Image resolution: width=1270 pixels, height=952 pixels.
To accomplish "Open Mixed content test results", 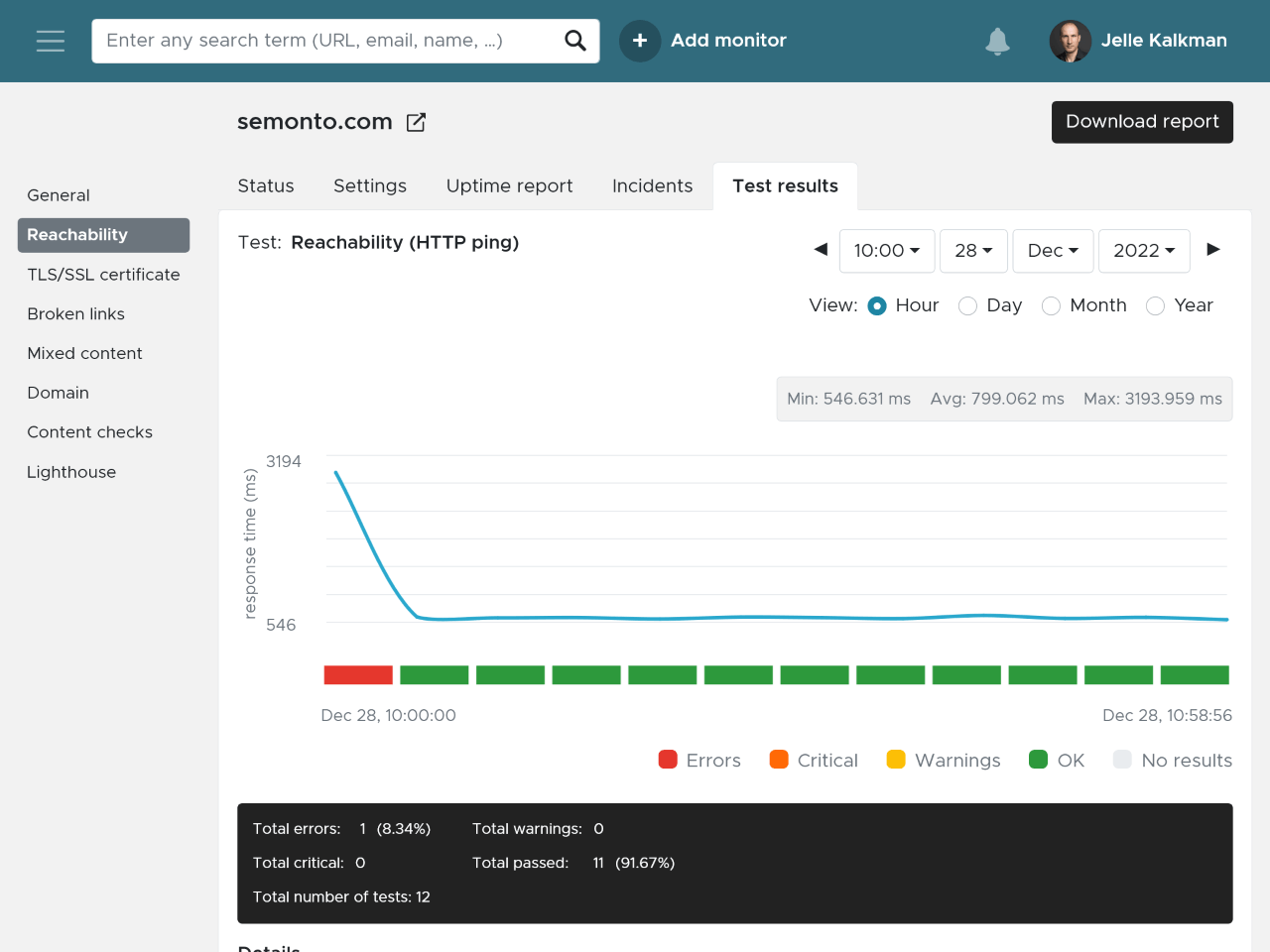I will 84,354.
